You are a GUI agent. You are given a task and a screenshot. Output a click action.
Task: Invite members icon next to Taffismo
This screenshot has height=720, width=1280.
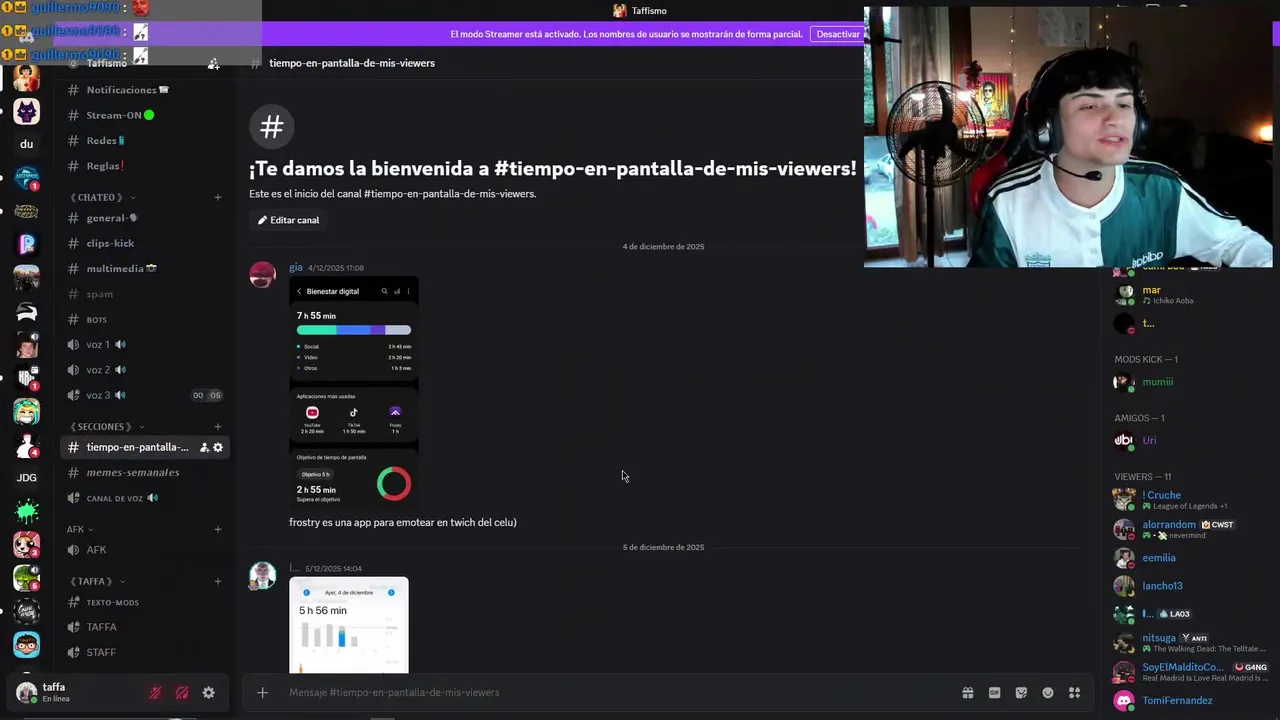tap(213, 63)
